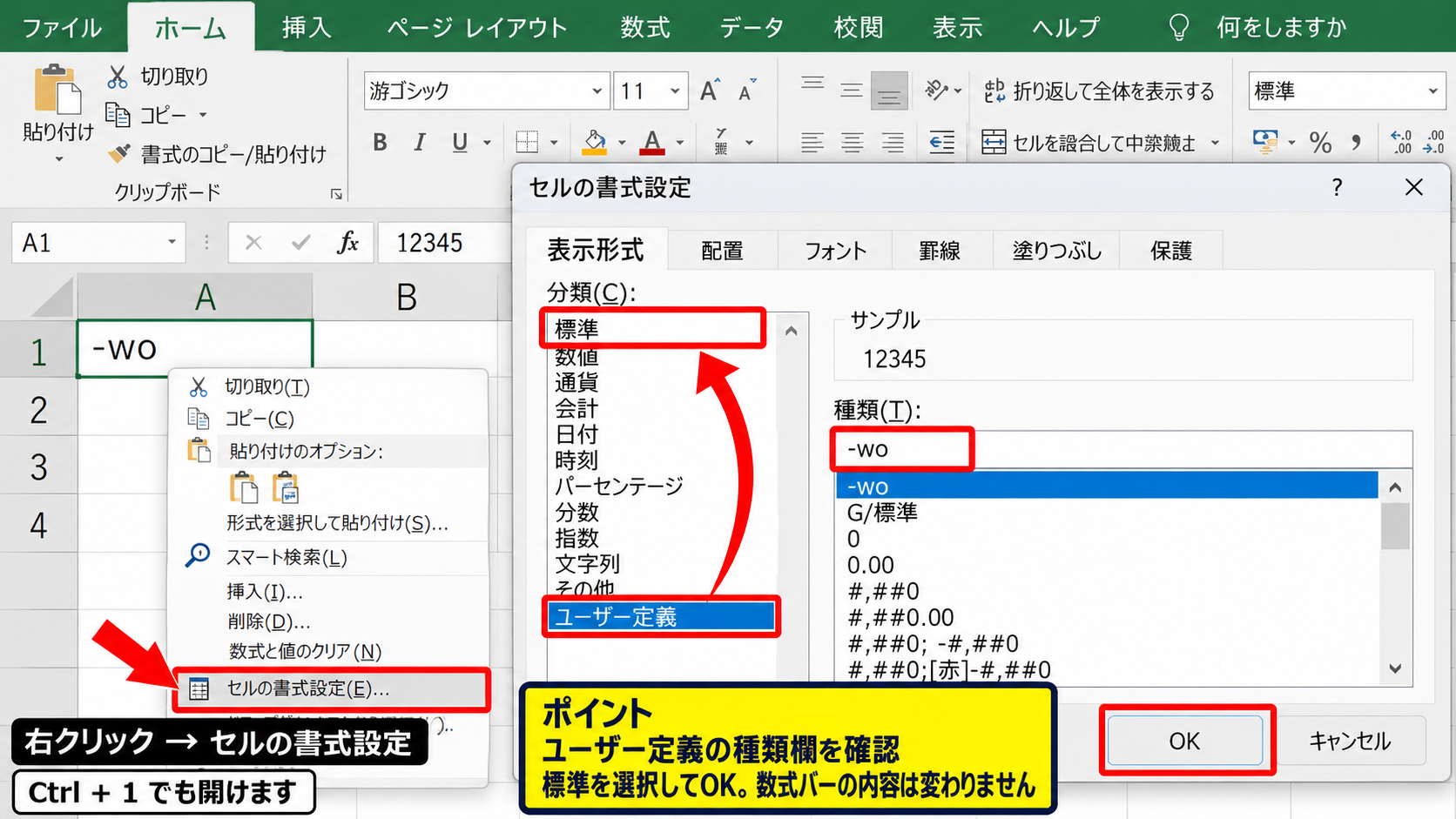The width and height of the screenshot is (1456, 819).
Task: Select cell A1 containing -wo
Action: 194,349
